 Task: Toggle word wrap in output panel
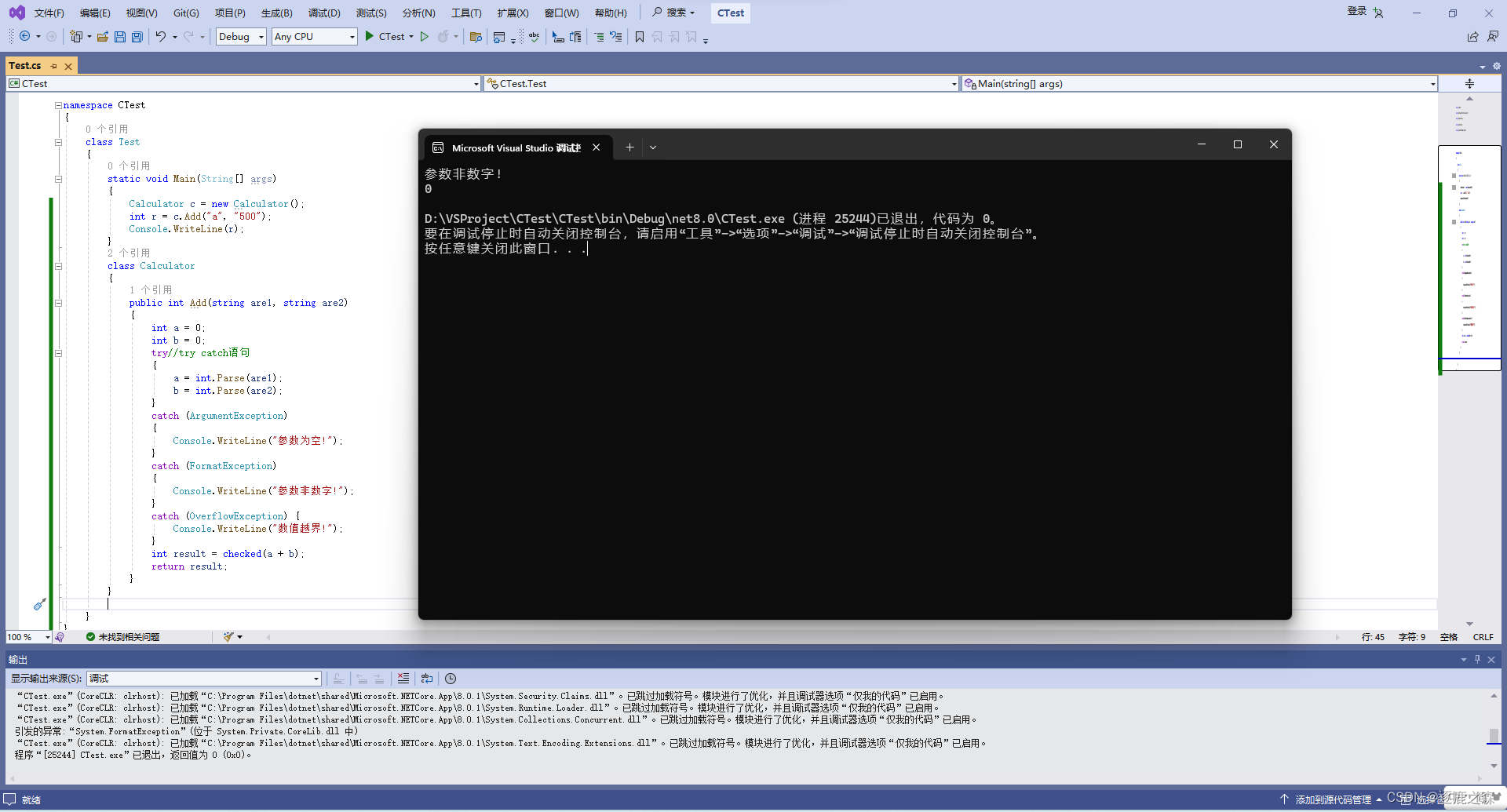[427, 679]
